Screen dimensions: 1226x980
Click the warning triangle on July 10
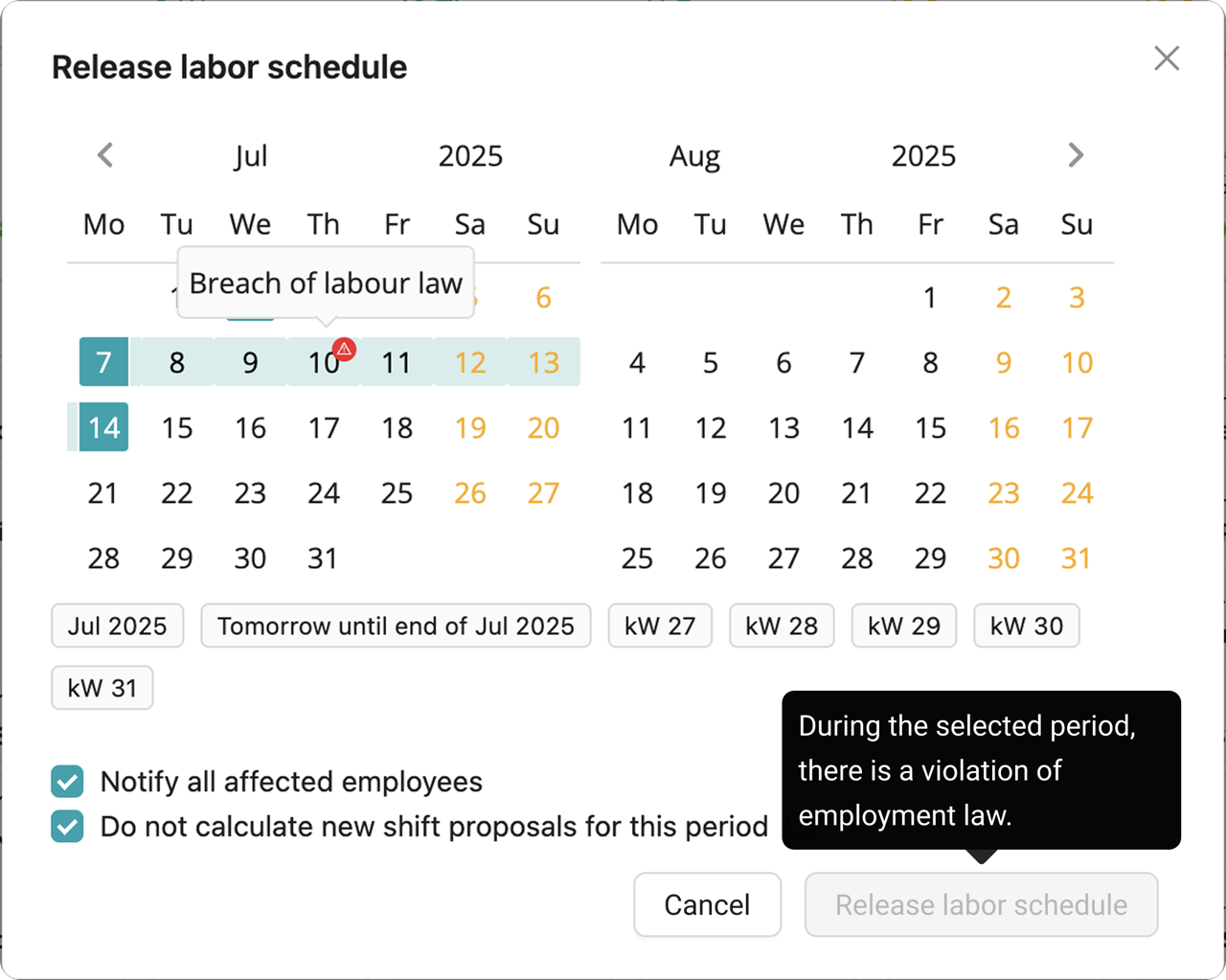click(344, 350)
